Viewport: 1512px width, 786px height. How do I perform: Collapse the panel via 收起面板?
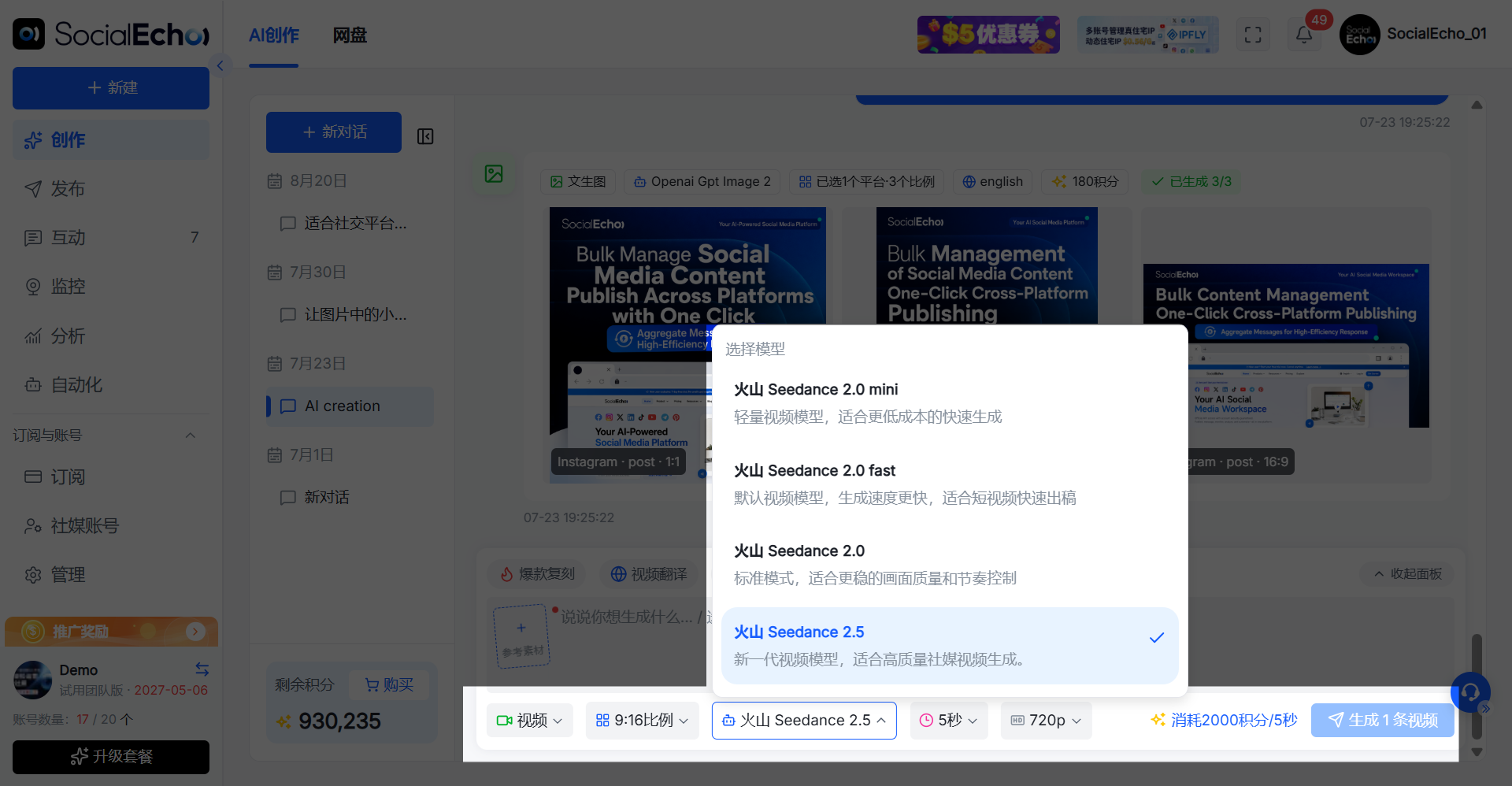coord(1408,574)
